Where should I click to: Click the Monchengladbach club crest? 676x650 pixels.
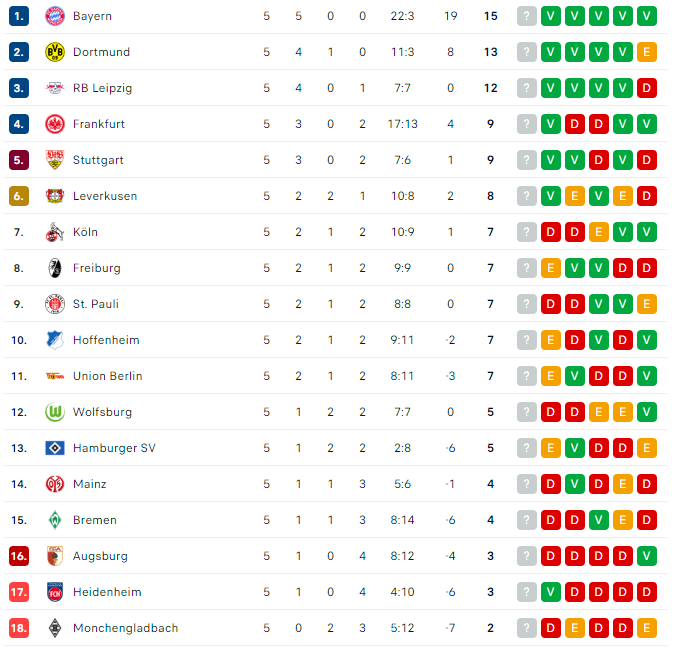[x=54, y=628]
